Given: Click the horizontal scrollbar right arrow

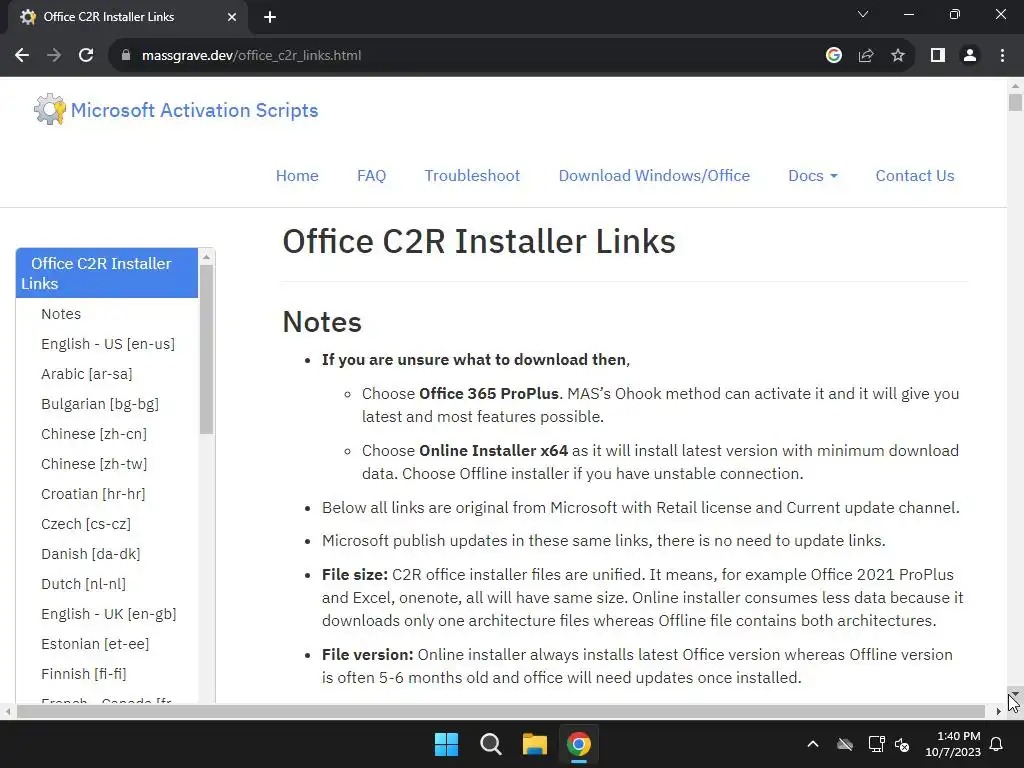Looking at the screenshot, I should coord(999,711).
